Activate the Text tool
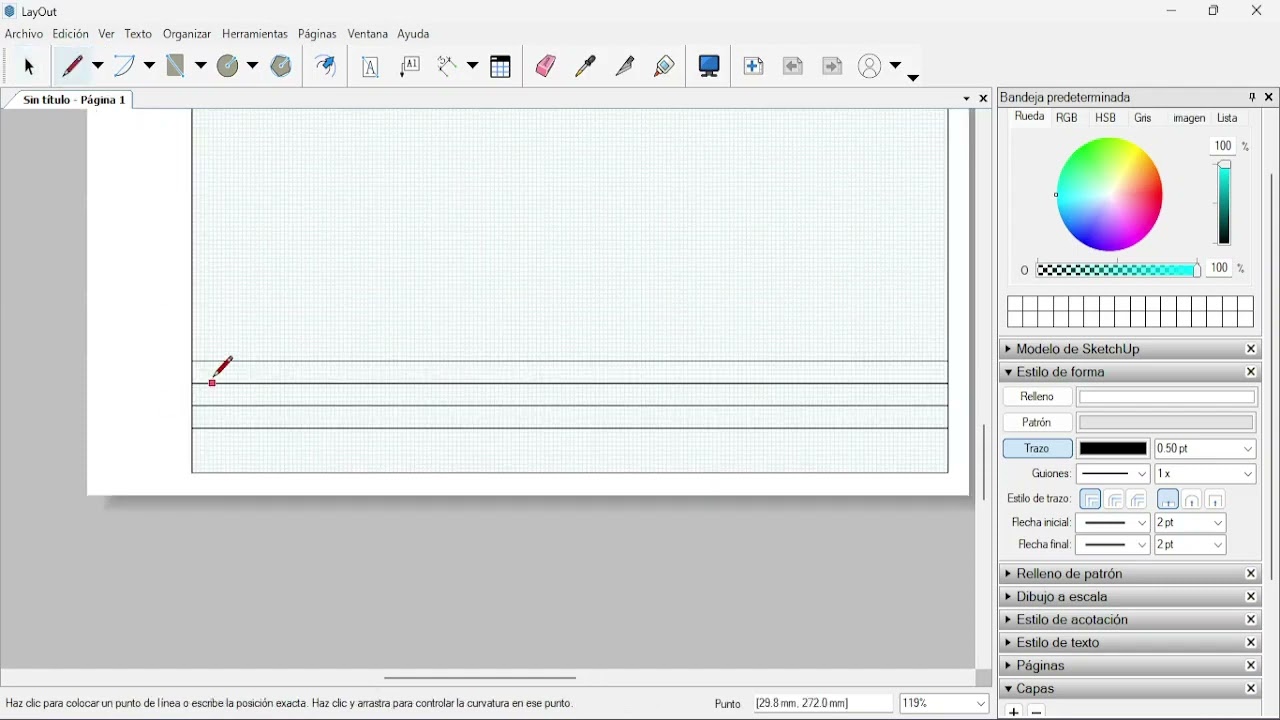Viewport: 1280px width, 720px height. coord(371,67)
